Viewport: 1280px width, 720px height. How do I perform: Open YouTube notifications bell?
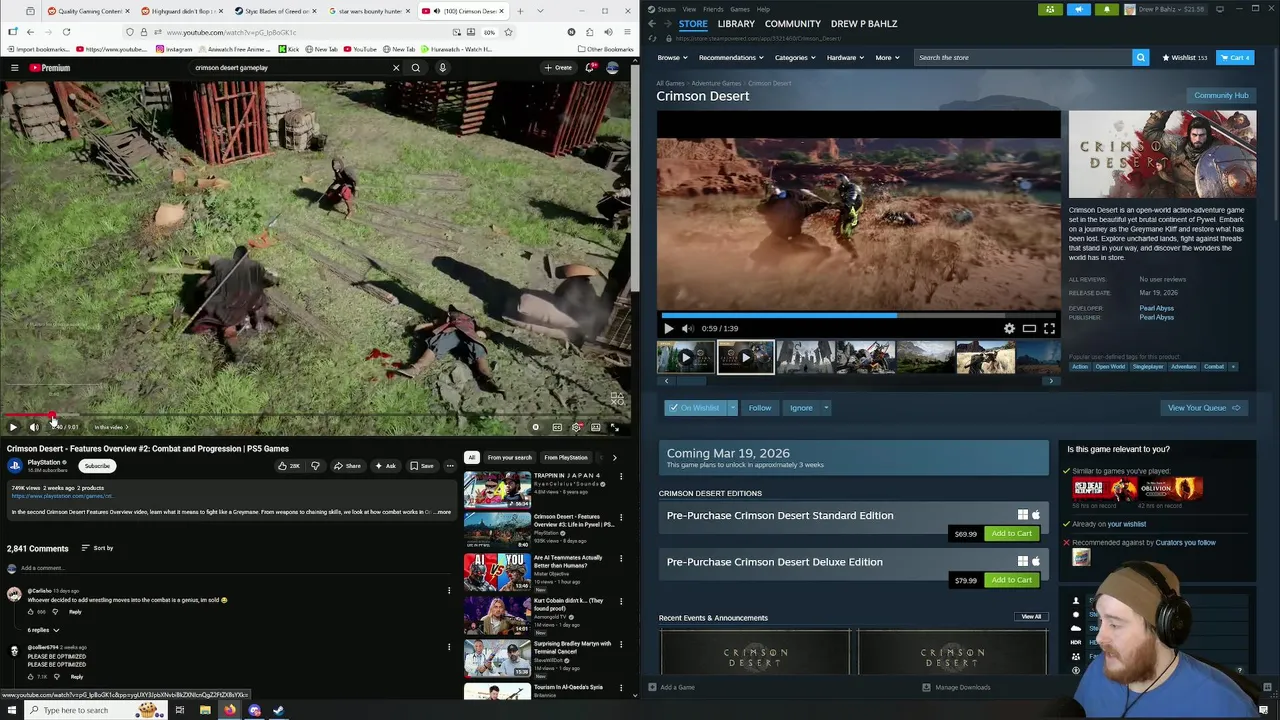point(590,68)
